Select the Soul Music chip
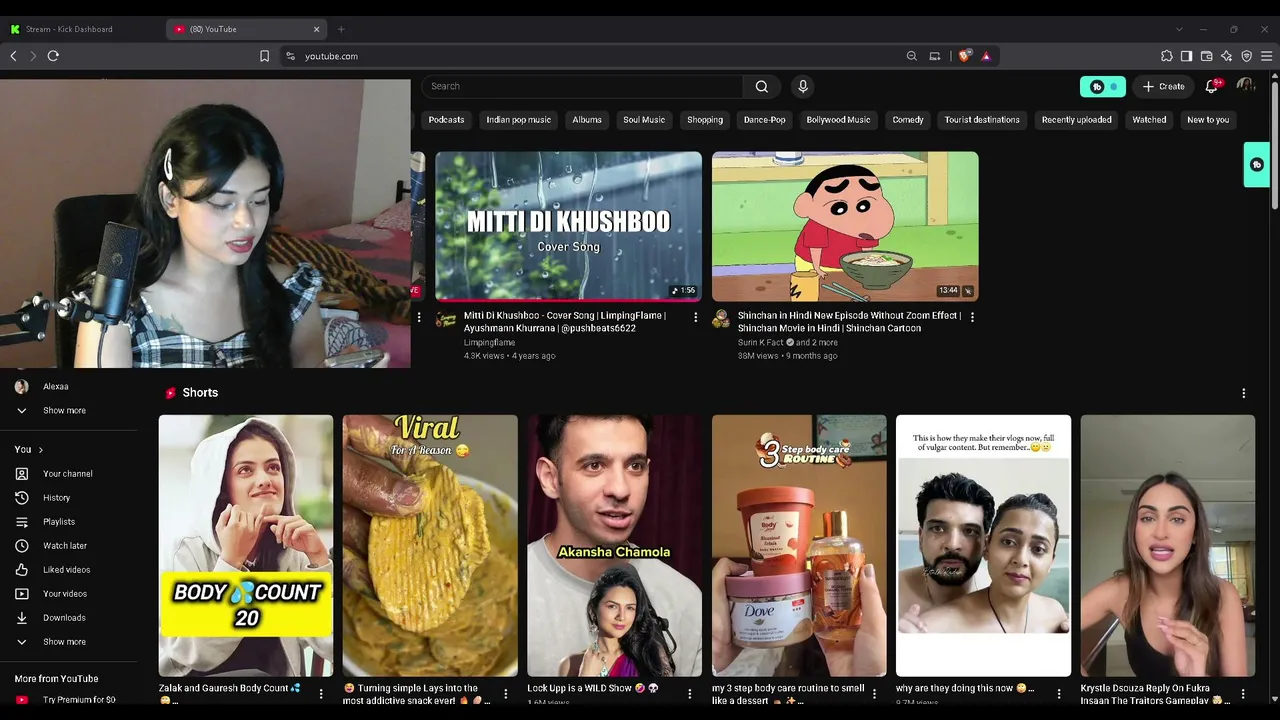 644,120
